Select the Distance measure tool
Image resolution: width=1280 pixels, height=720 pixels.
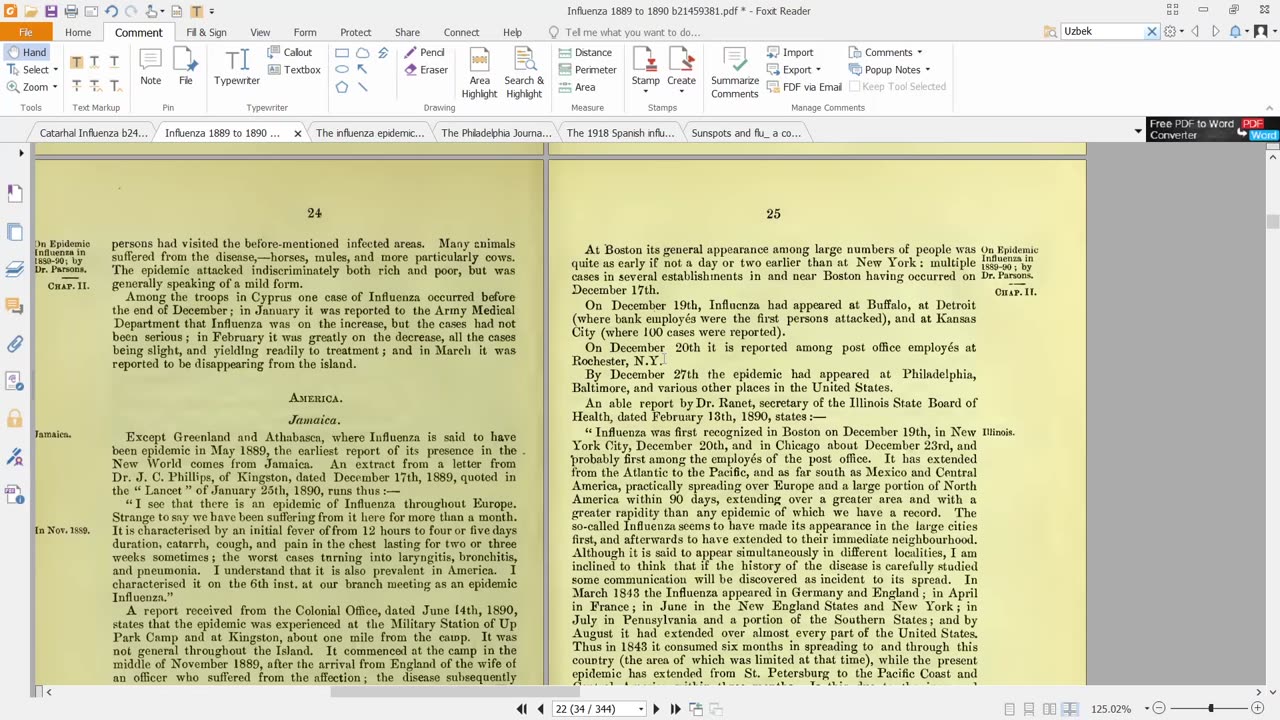click(x=585, y=52)
